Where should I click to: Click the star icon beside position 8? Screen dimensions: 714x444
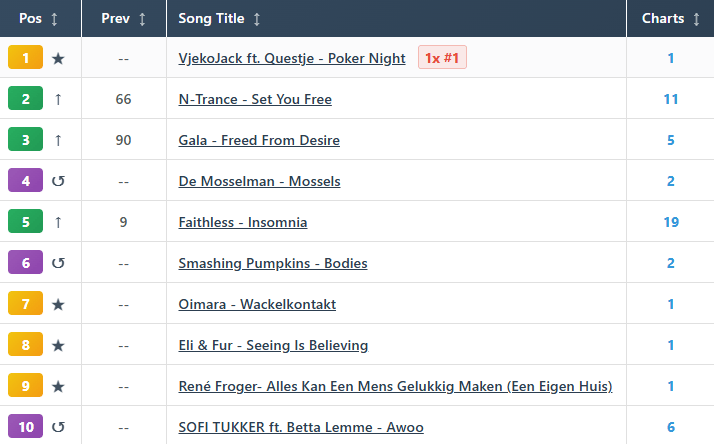58,345
